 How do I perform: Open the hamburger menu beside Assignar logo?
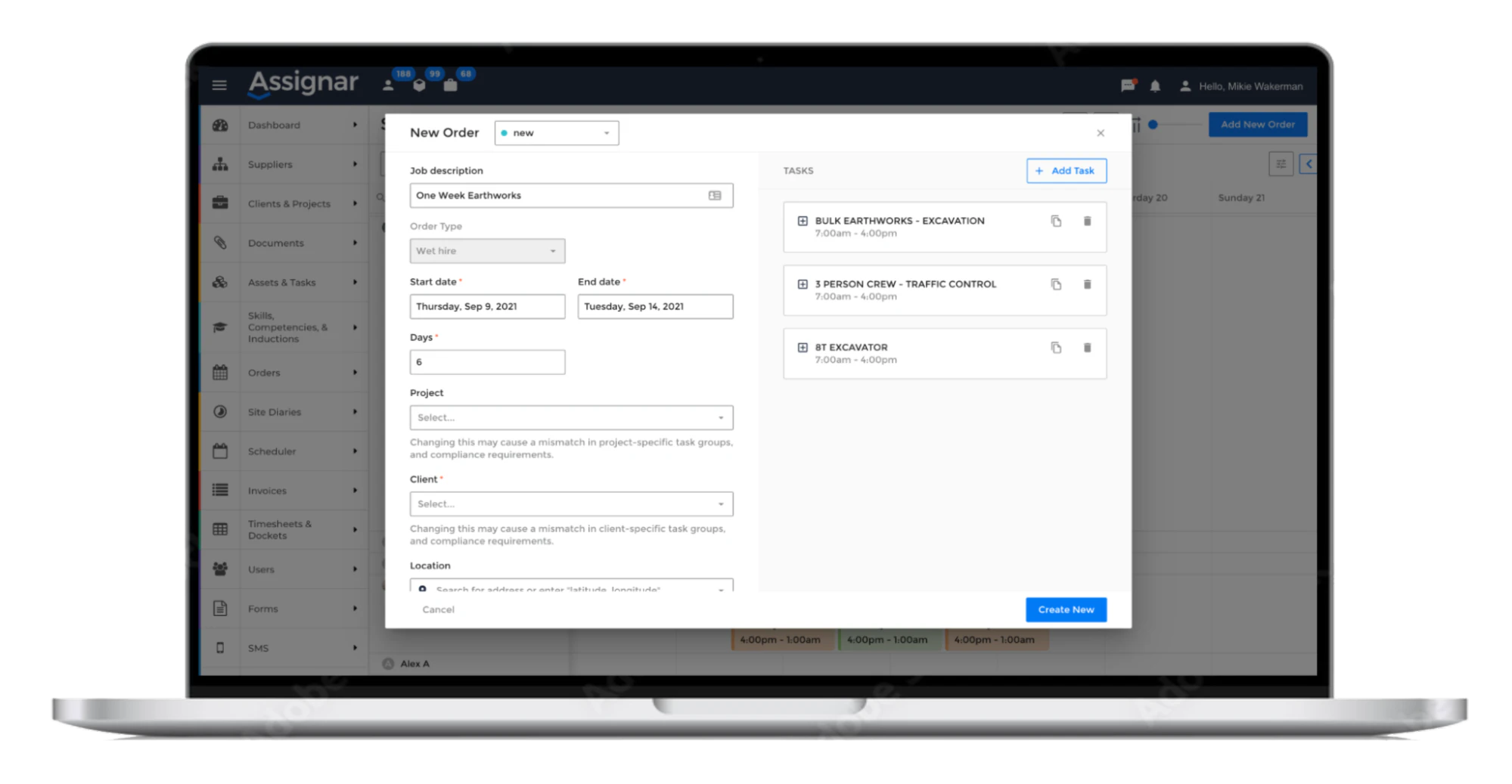pos(219,85)
